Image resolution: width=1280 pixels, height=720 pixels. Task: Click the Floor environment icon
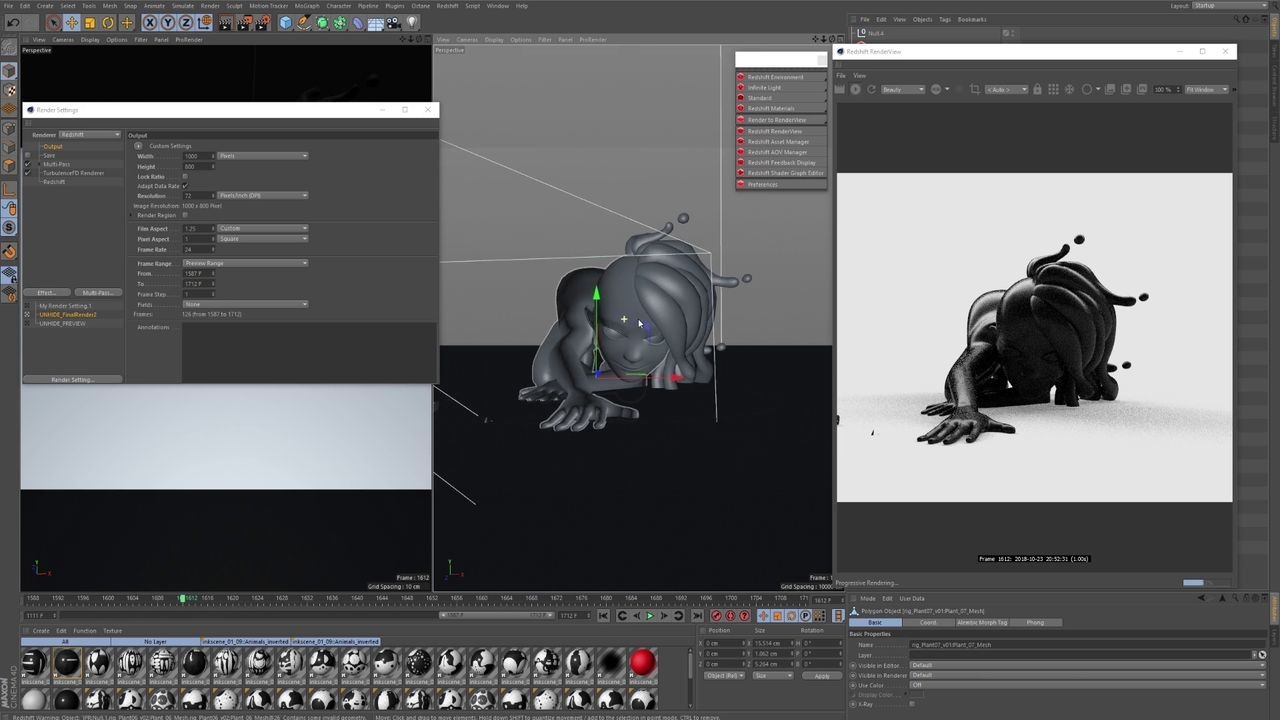376,22
